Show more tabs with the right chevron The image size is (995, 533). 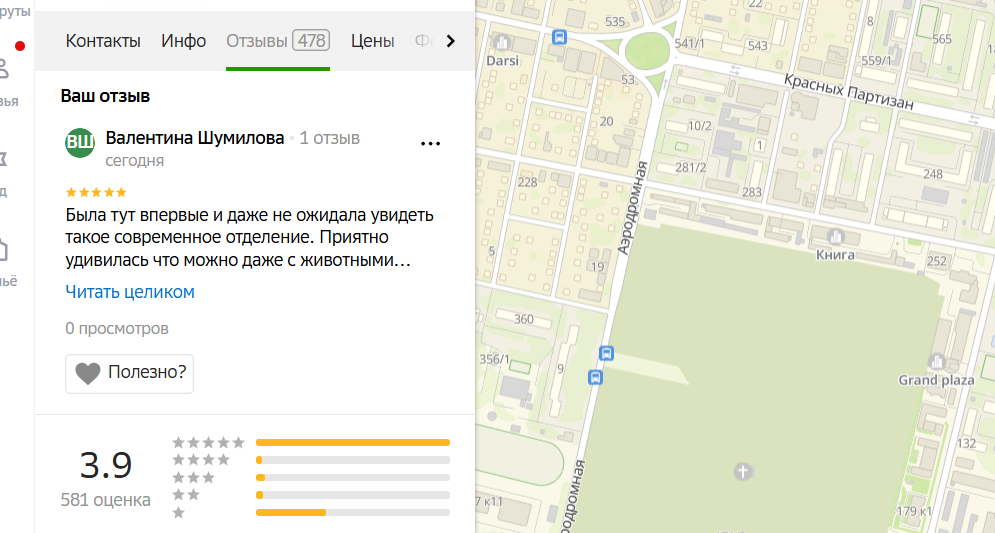[451, 41]
